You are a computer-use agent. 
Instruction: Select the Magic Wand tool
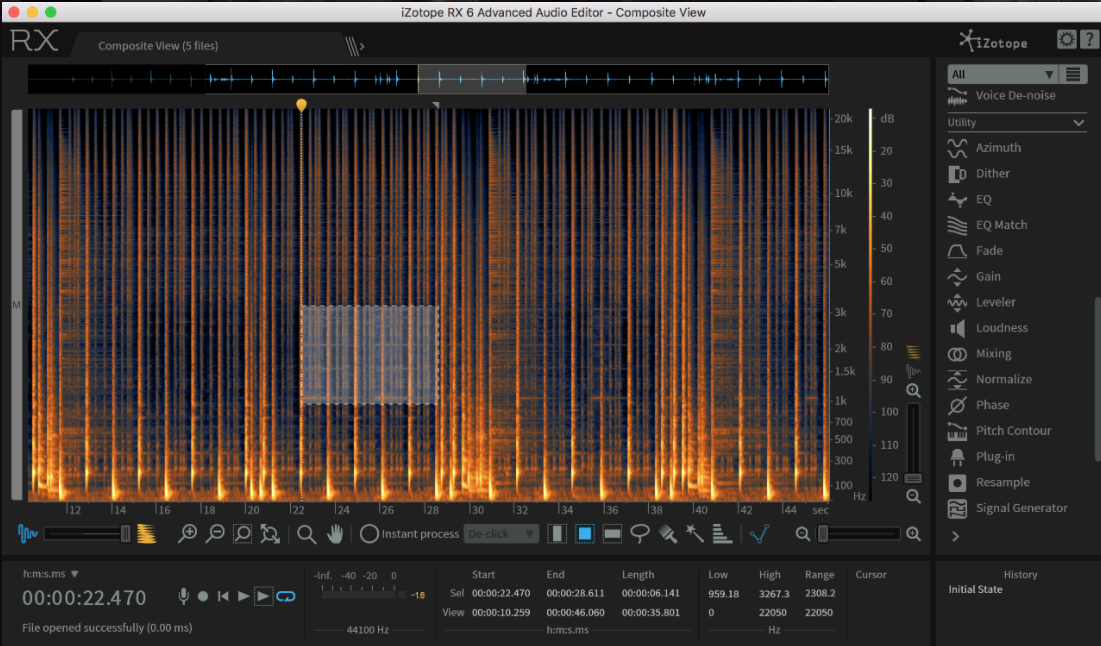pyautogui.click(x=695, y=534)
